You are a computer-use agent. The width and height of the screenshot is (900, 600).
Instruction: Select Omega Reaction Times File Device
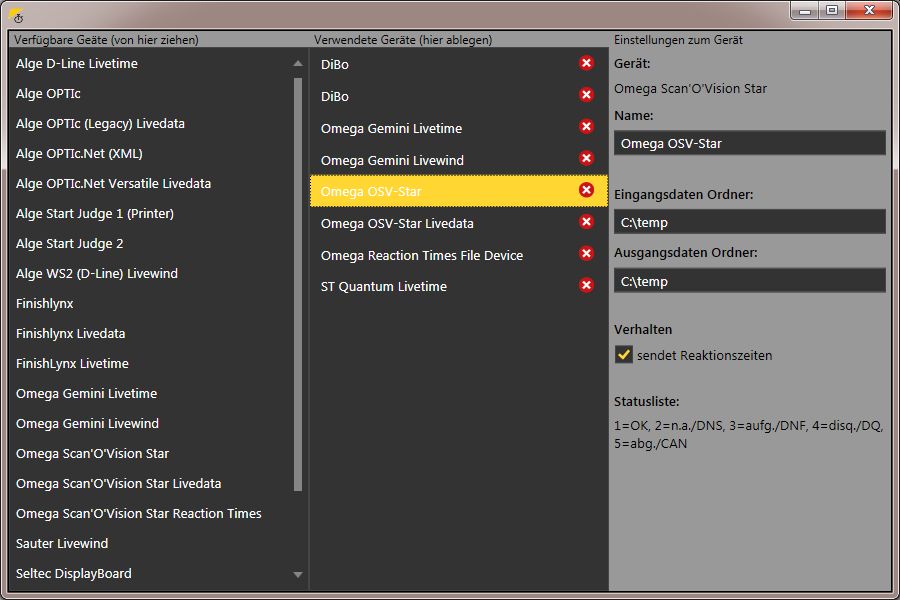coord(422,255)
